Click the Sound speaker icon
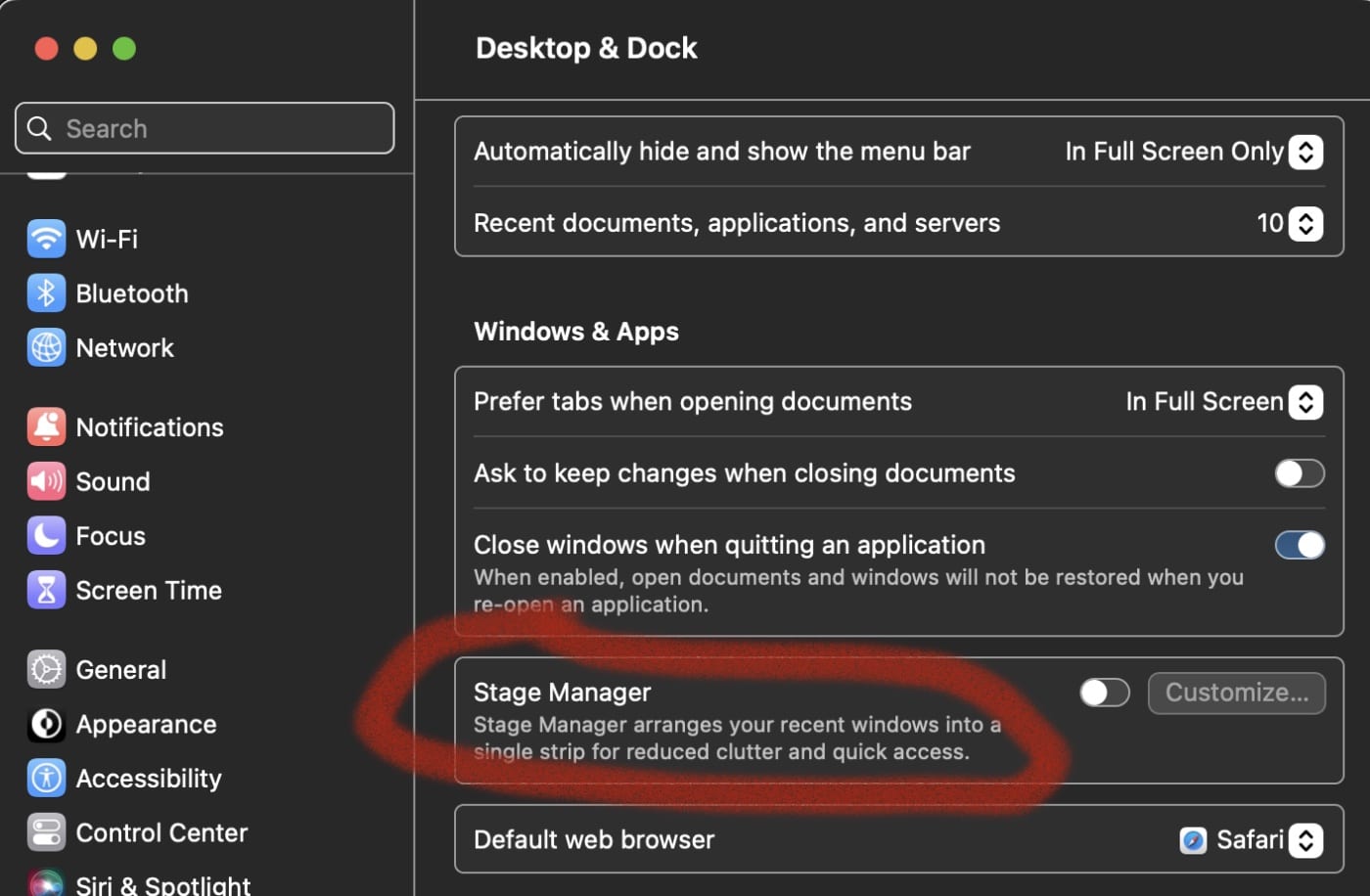 pyautogui.click(x=46, y=481)
